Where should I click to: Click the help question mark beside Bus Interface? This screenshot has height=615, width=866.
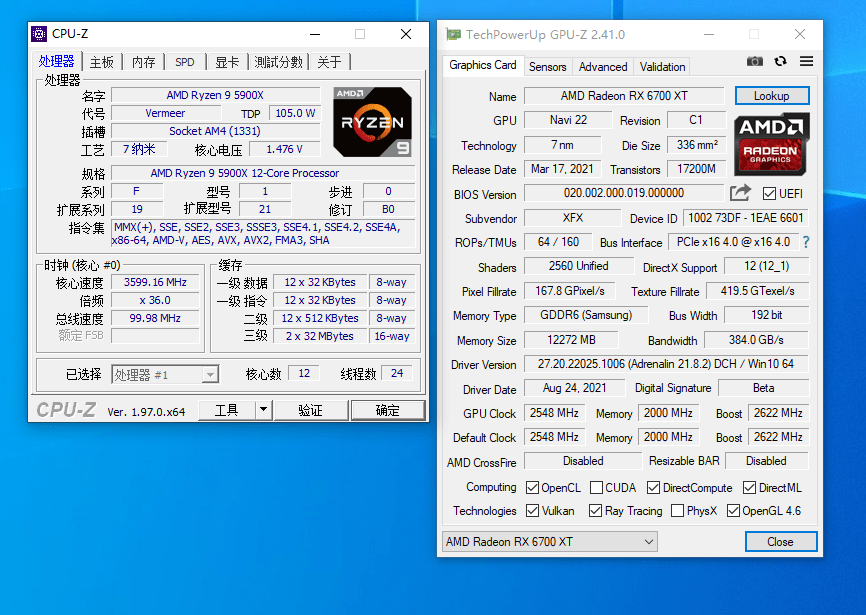pos(806,242)
